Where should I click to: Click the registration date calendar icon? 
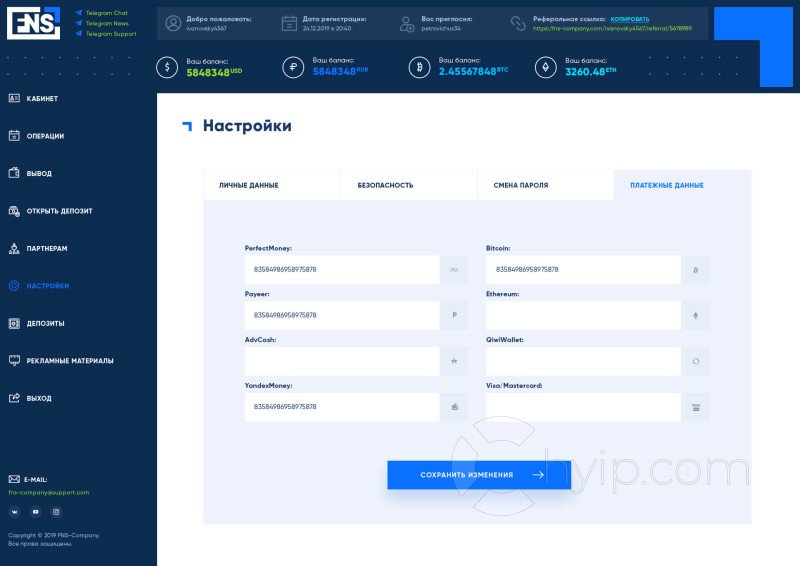coord(289,23)
